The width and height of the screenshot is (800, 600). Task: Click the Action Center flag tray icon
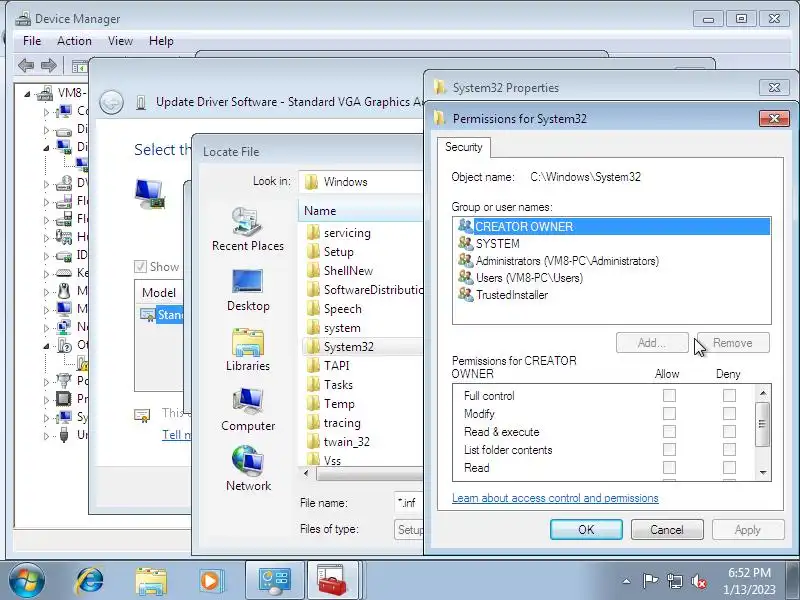[x=650, y=581]
